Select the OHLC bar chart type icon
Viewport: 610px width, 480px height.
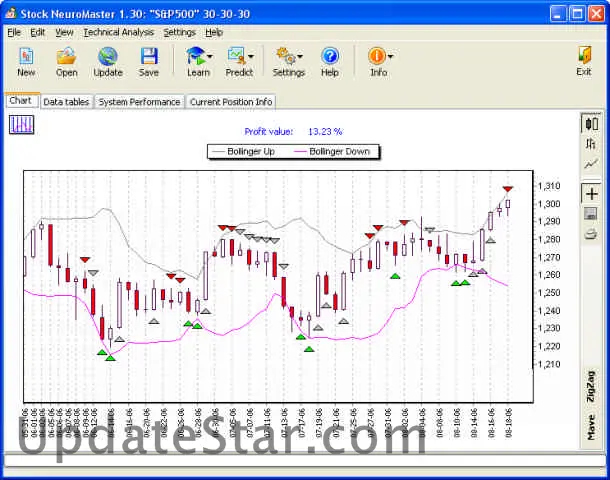pyautogui.click(x=591, y=144)
